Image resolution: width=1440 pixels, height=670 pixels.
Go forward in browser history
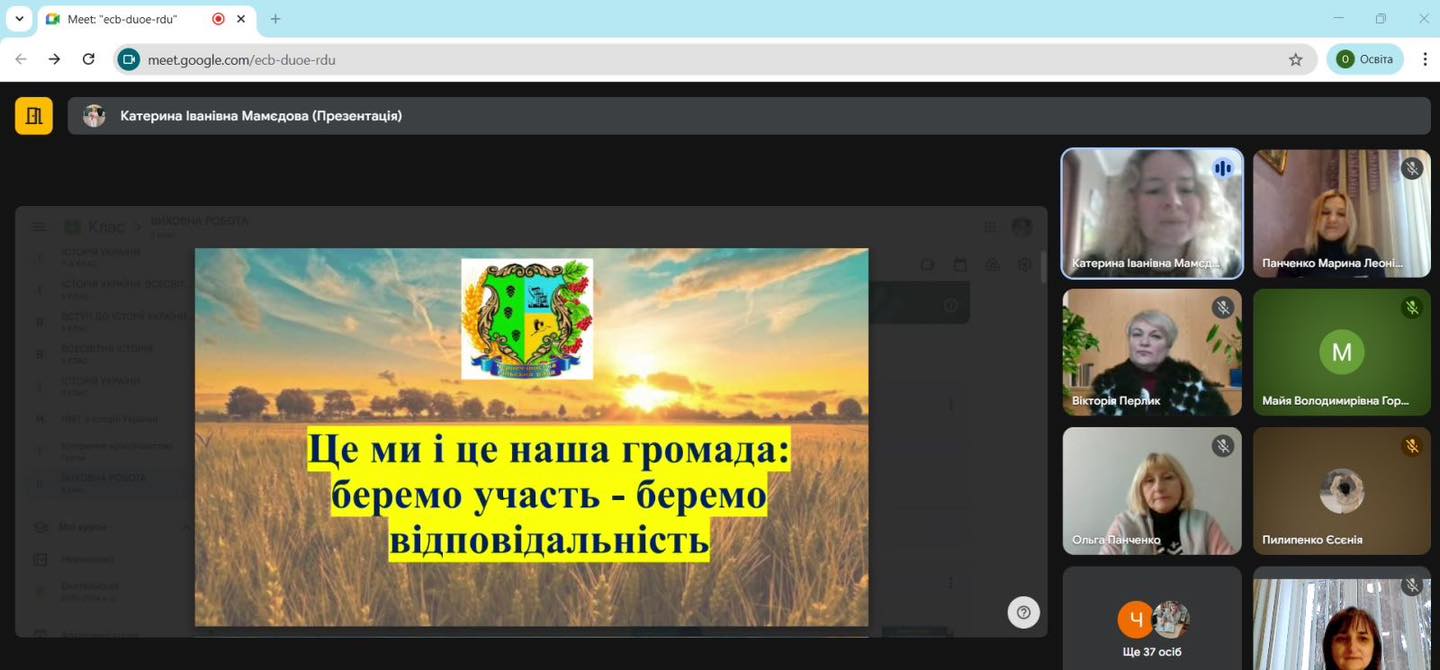point(54,60)
